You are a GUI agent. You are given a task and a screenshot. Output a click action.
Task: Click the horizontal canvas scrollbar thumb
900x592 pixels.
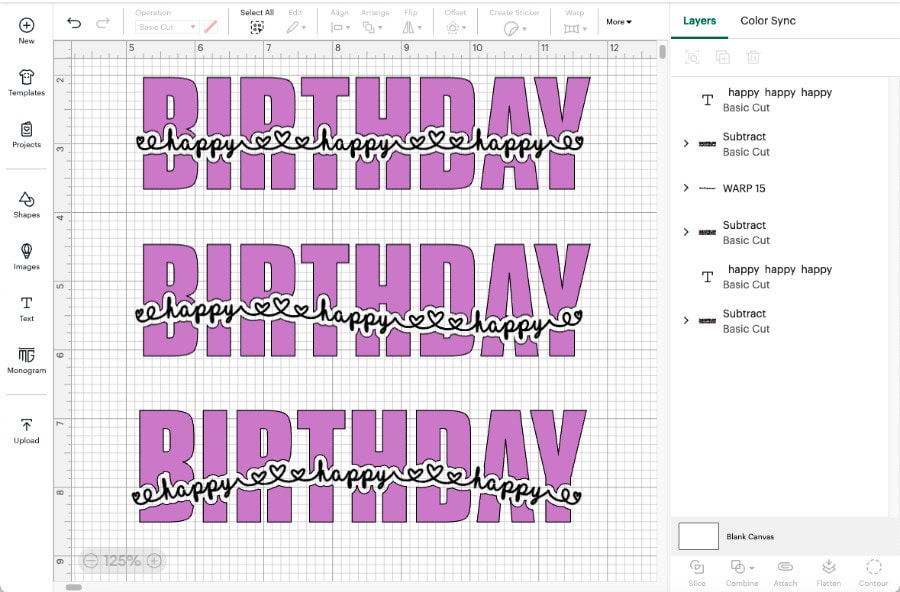tap(73, 587)
